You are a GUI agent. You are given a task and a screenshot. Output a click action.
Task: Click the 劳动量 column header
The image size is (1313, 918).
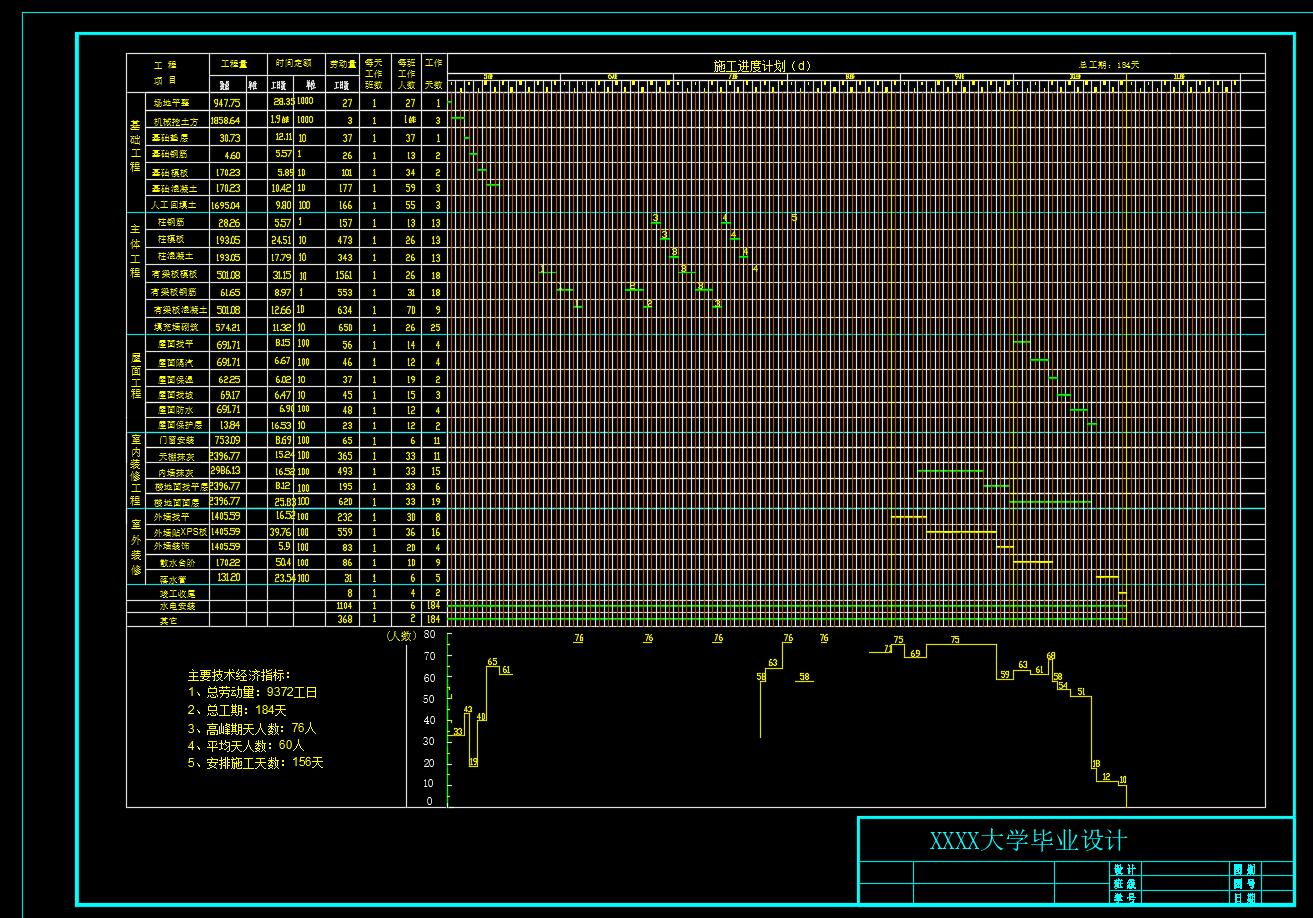click(x=344, y=63)
